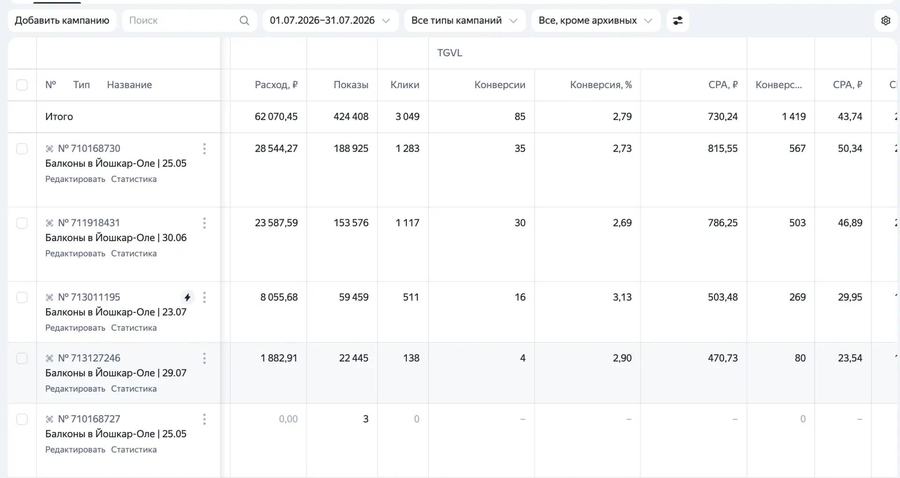Click the 'TGVL' goal group header

click(449, 53)
